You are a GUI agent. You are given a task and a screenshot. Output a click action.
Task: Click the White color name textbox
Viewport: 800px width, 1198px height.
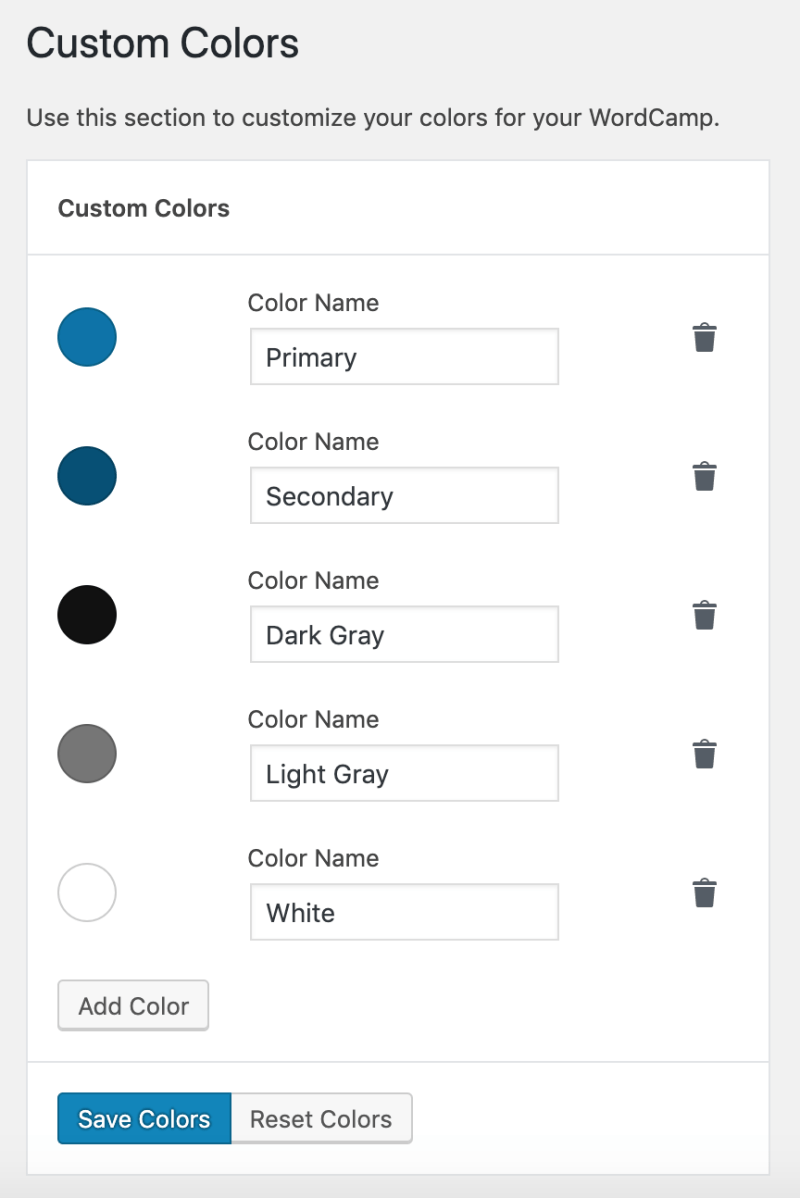404,912
